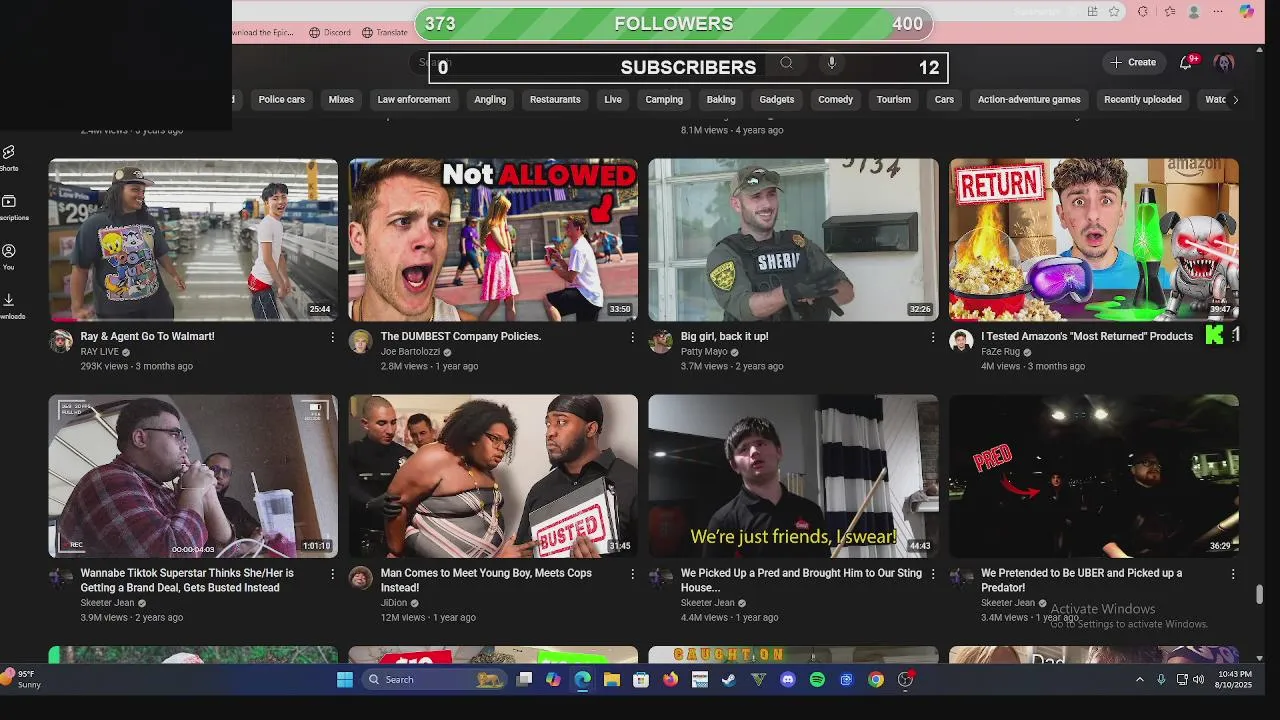Open the Windows Start menu
Screen dimensions: 1280x720
[345, 680]
